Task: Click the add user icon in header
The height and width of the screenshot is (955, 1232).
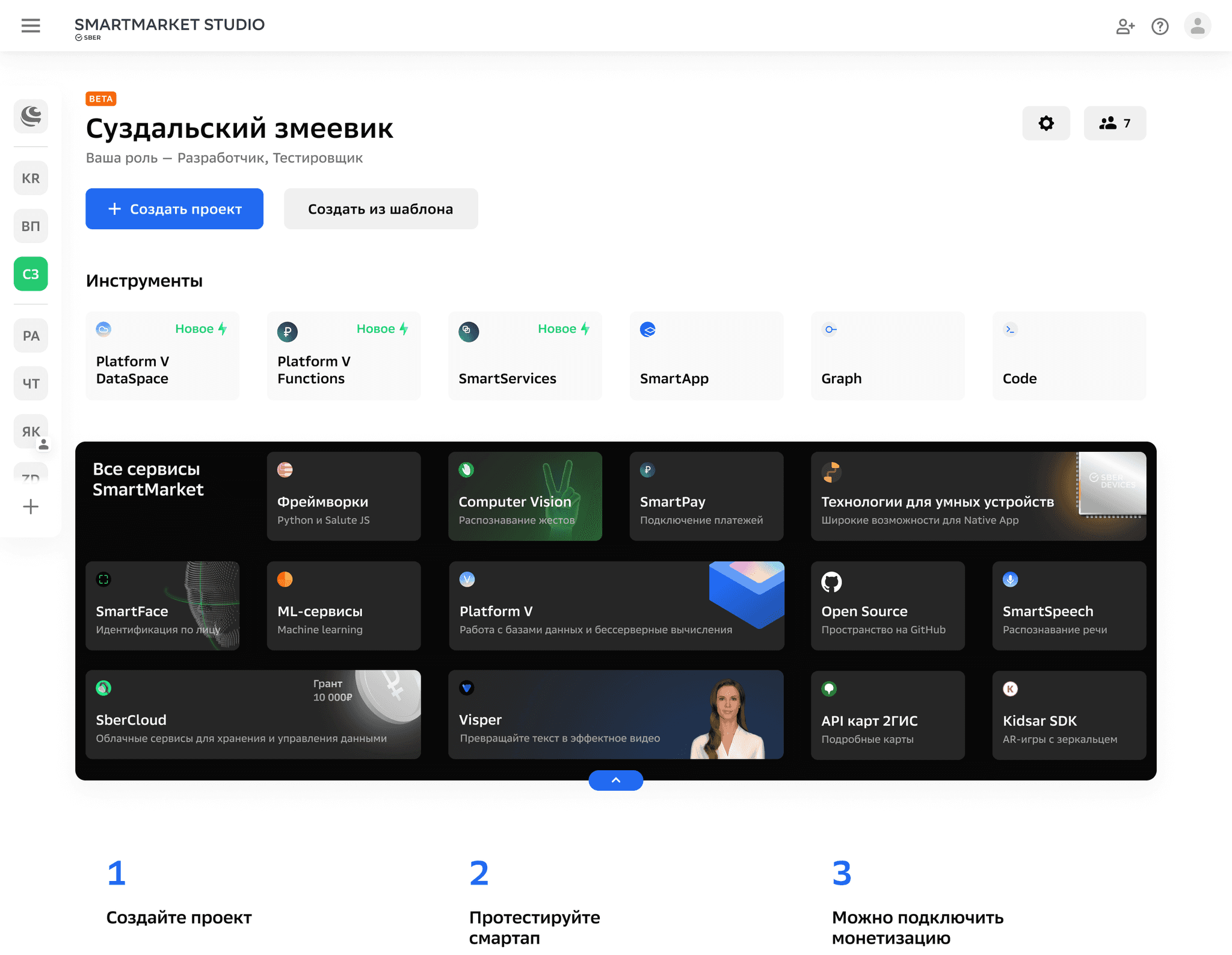Action: pos(1125,26)
